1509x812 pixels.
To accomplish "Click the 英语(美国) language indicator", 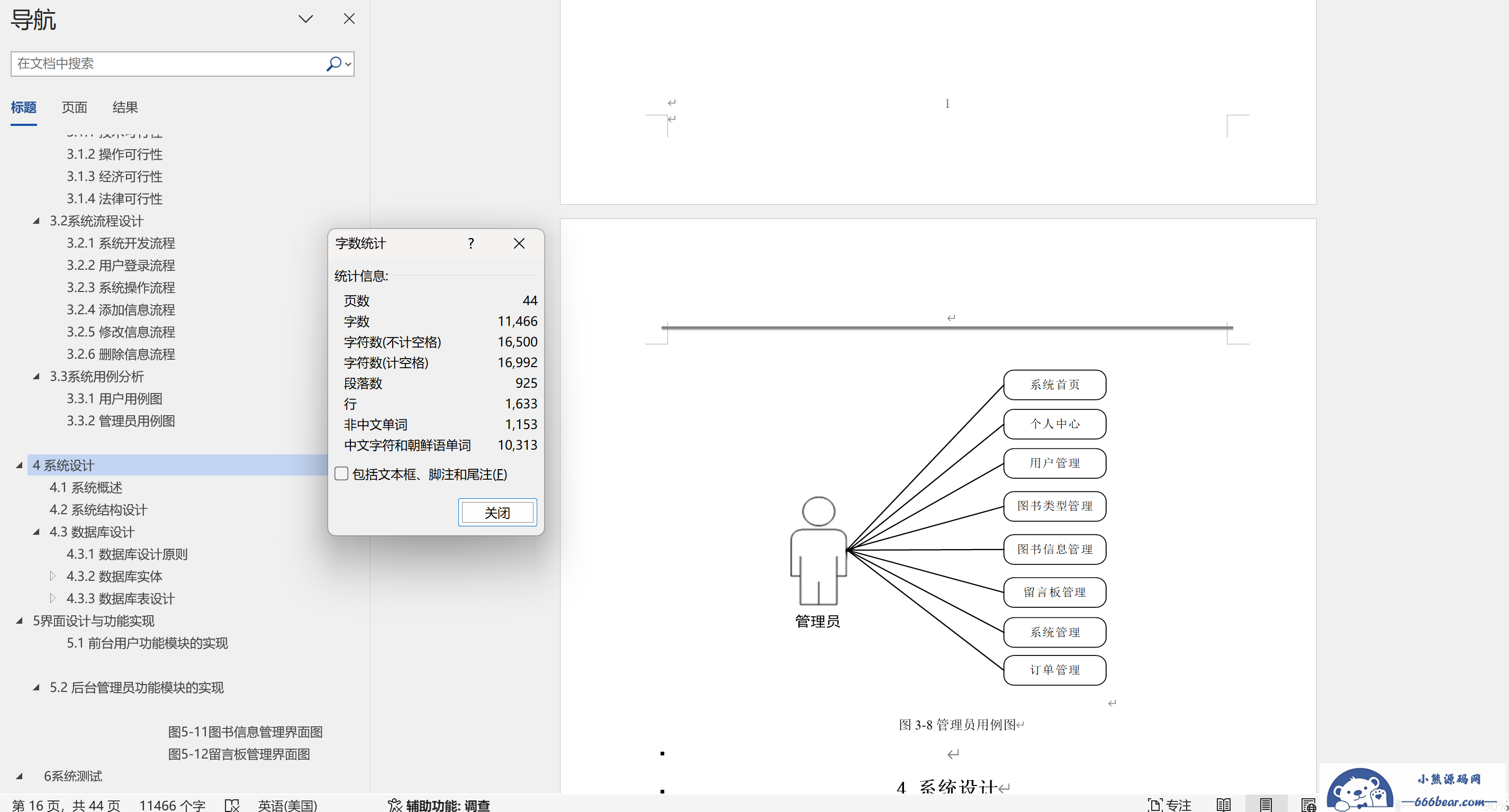I will 287,805.
